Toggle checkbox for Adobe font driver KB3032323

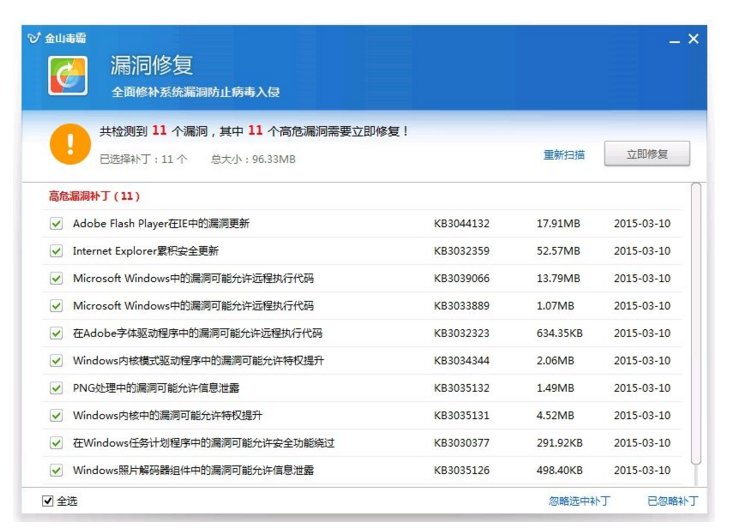click(x=56, y=333)
